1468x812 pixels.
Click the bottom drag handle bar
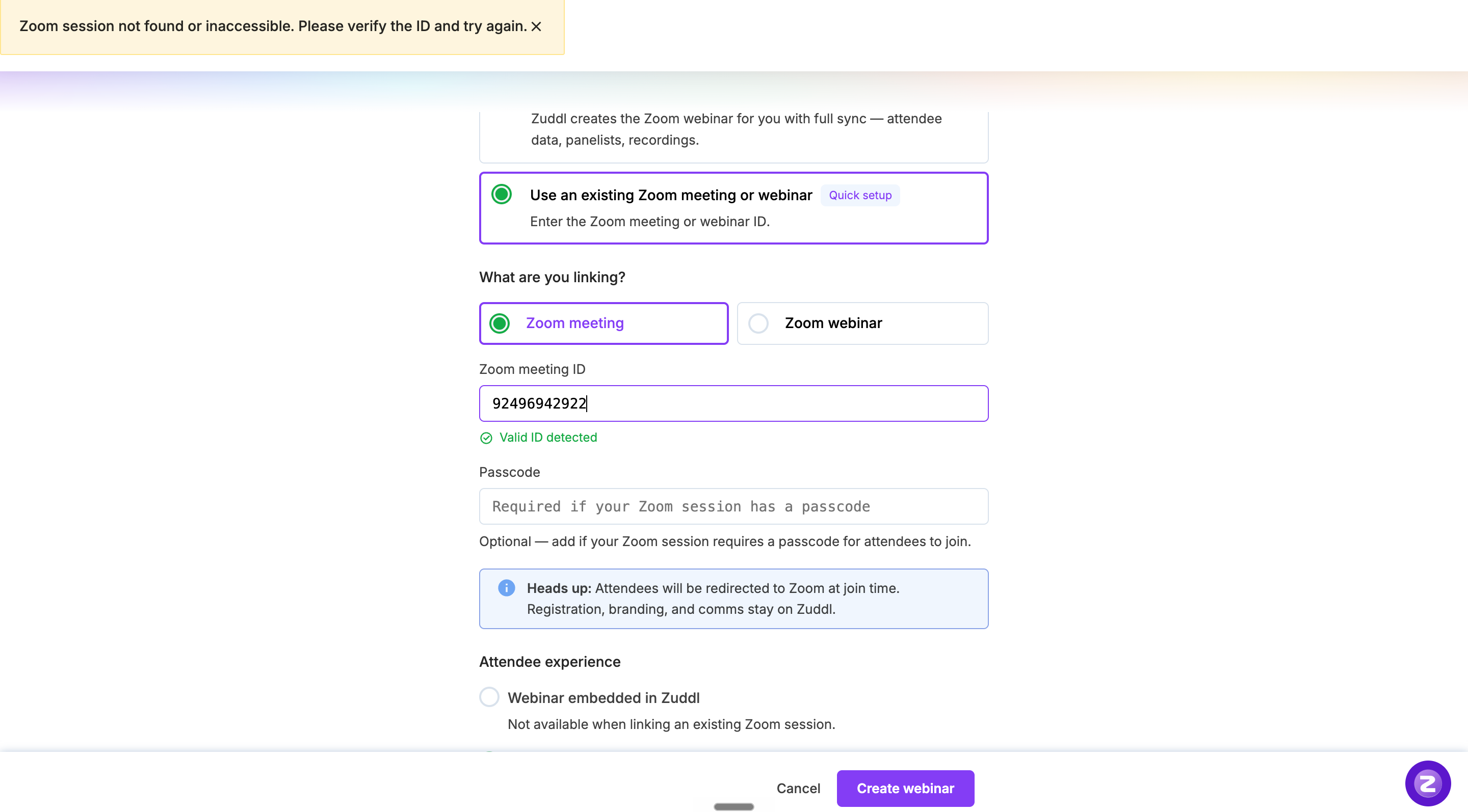[733, 806]
